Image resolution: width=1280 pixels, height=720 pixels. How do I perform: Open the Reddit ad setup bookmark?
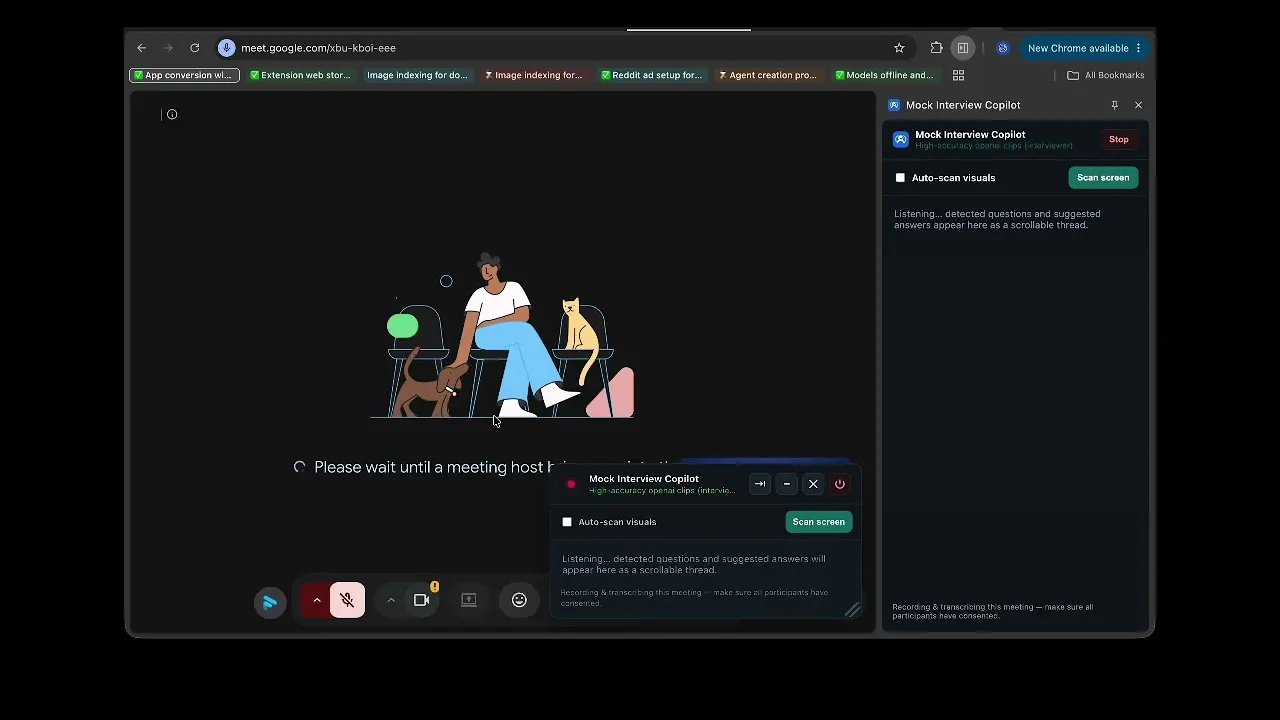[651, 75]
